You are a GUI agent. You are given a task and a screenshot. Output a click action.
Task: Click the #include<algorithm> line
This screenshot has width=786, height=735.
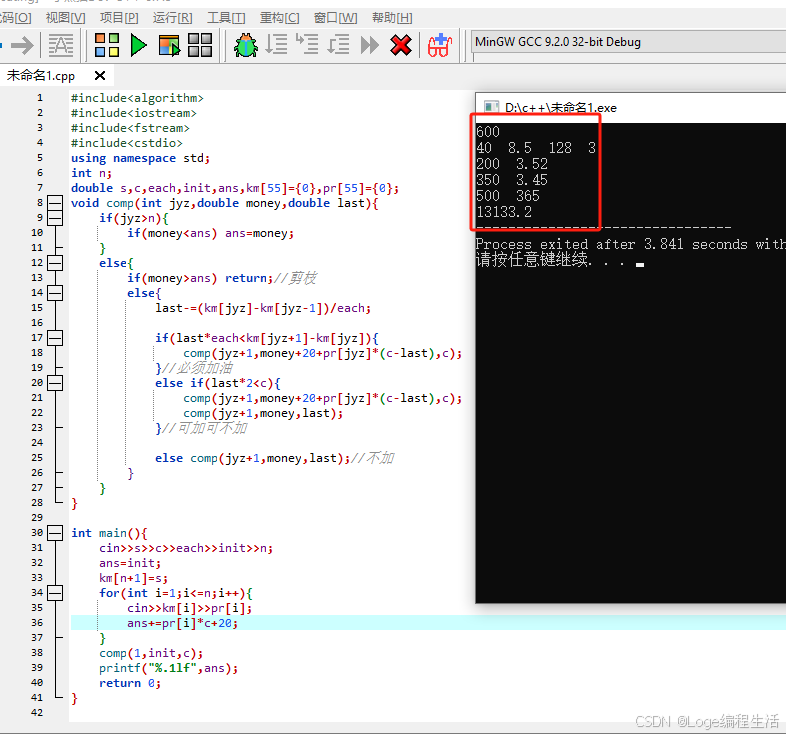(x=137, y=98)
